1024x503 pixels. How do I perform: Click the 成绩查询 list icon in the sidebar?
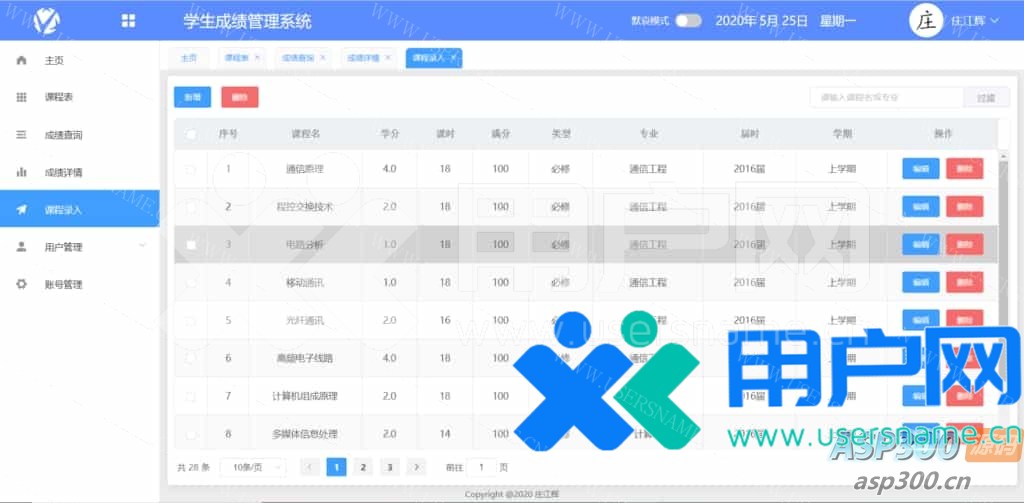coord(22,134)
